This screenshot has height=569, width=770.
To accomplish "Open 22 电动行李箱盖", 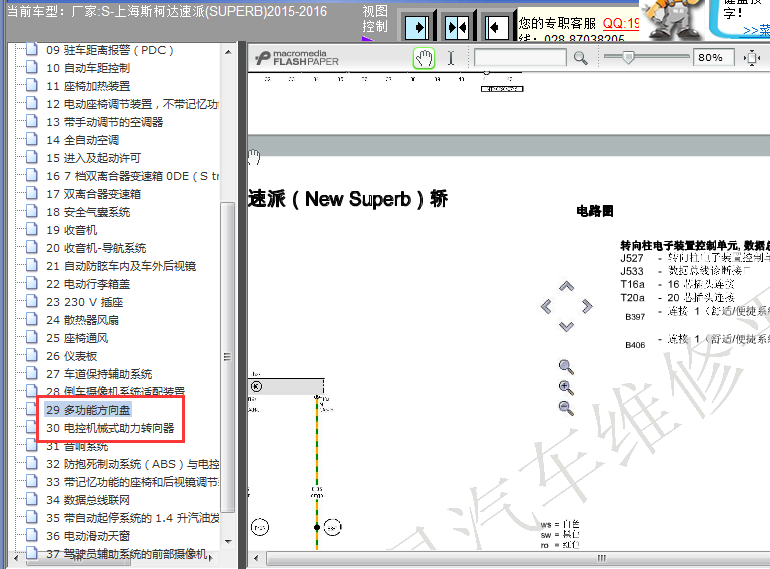I will tap(88, 284).
